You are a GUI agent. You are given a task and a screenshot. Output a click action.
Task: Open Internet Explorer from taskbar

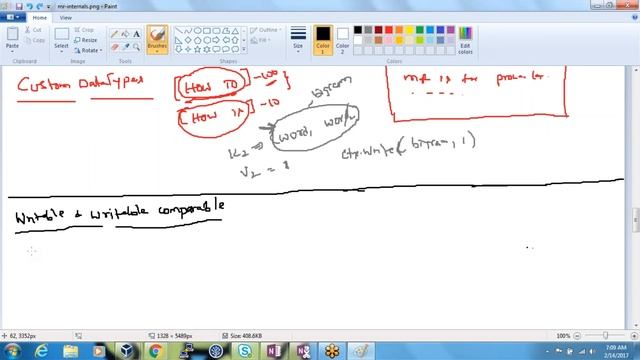coord(42,351)
